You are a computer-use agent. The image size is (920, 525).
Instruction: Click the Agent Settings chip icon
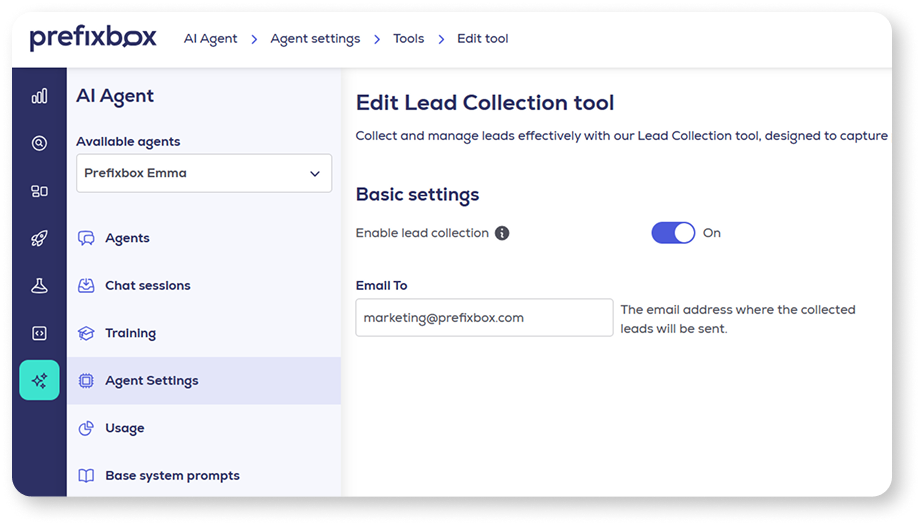(x=86, y=381)
